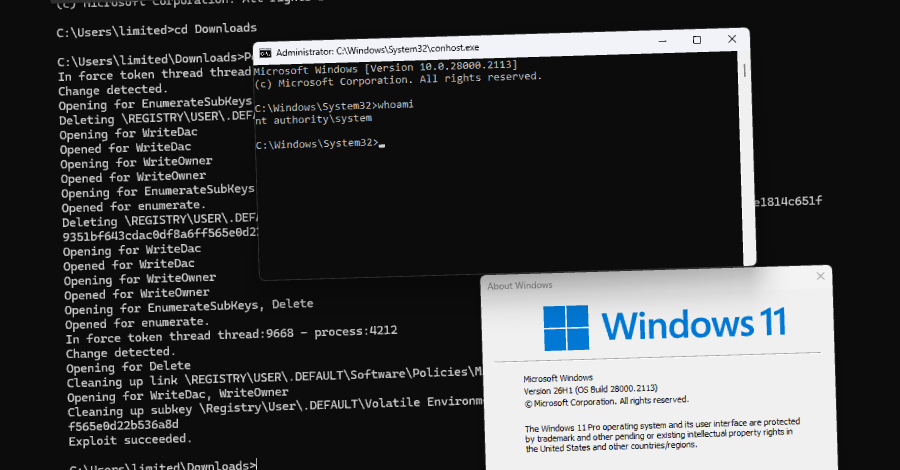This screenshot has width=900, height=470.
Task: Click the conhost.exe window title bar icon
Action: tap(265, 53)
